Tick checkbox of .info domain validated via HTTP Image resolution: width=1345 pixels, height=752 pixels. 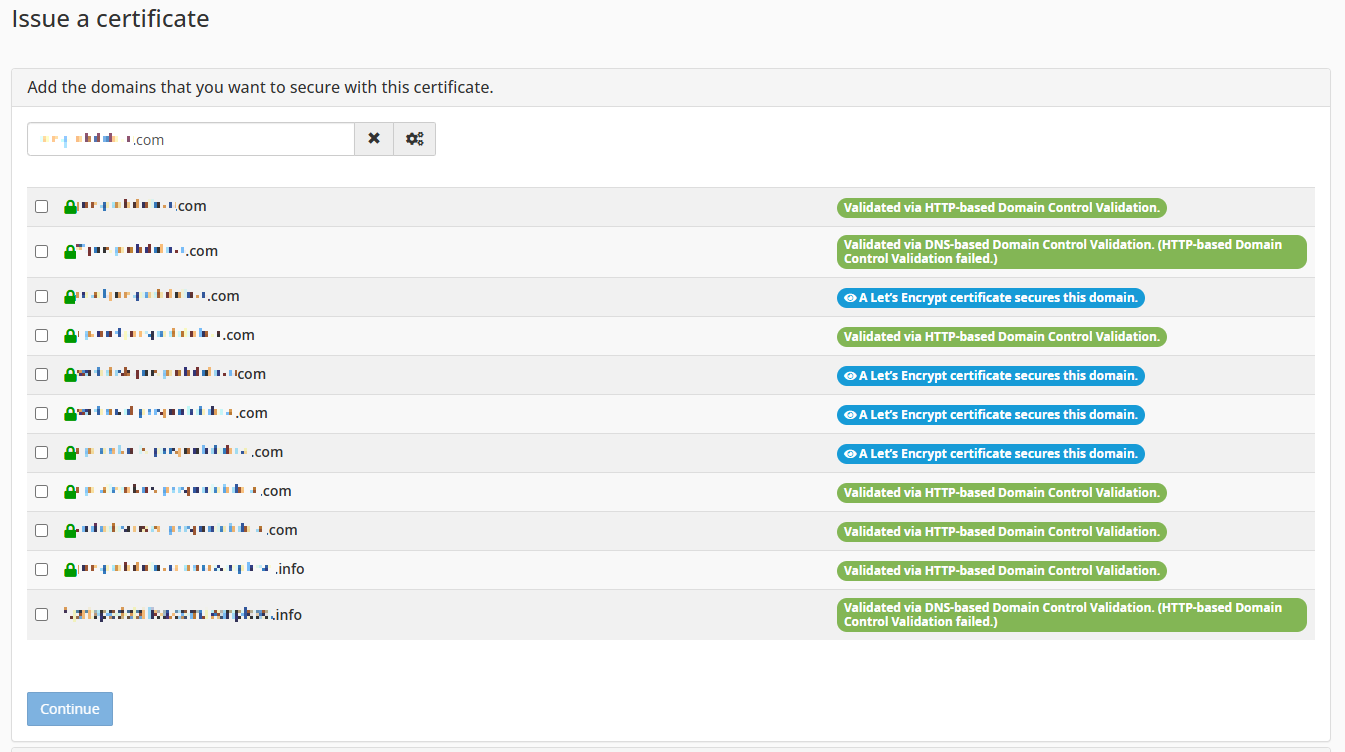(41, 569)
